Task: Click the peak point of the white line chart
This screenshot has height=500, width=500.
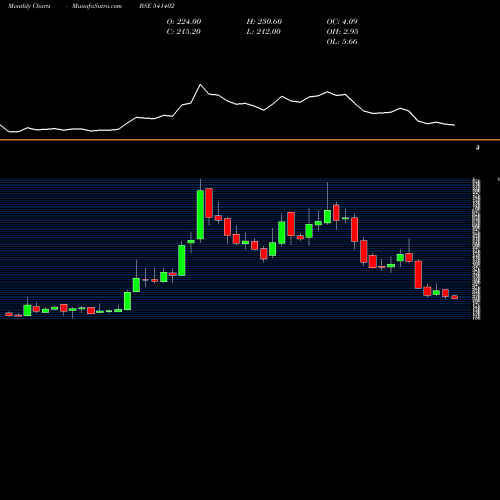Action: pos(200,85)
